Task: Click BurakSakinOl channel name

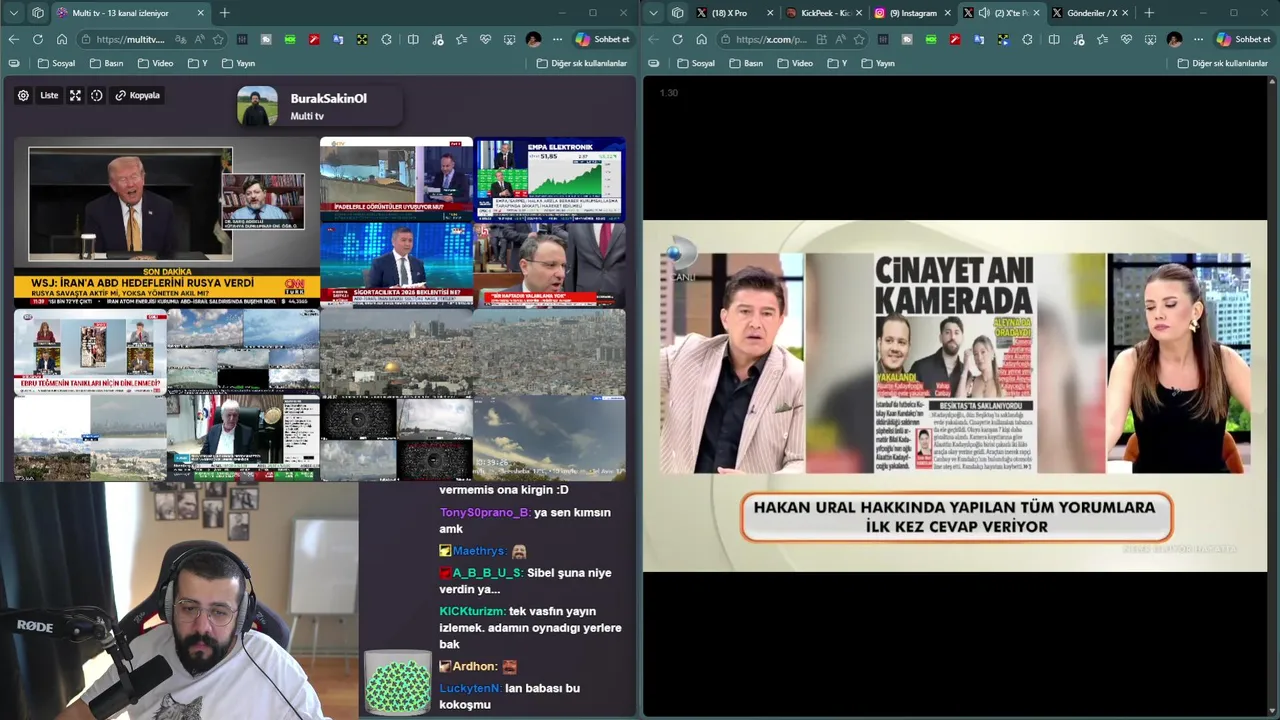Action: point(328,98)
